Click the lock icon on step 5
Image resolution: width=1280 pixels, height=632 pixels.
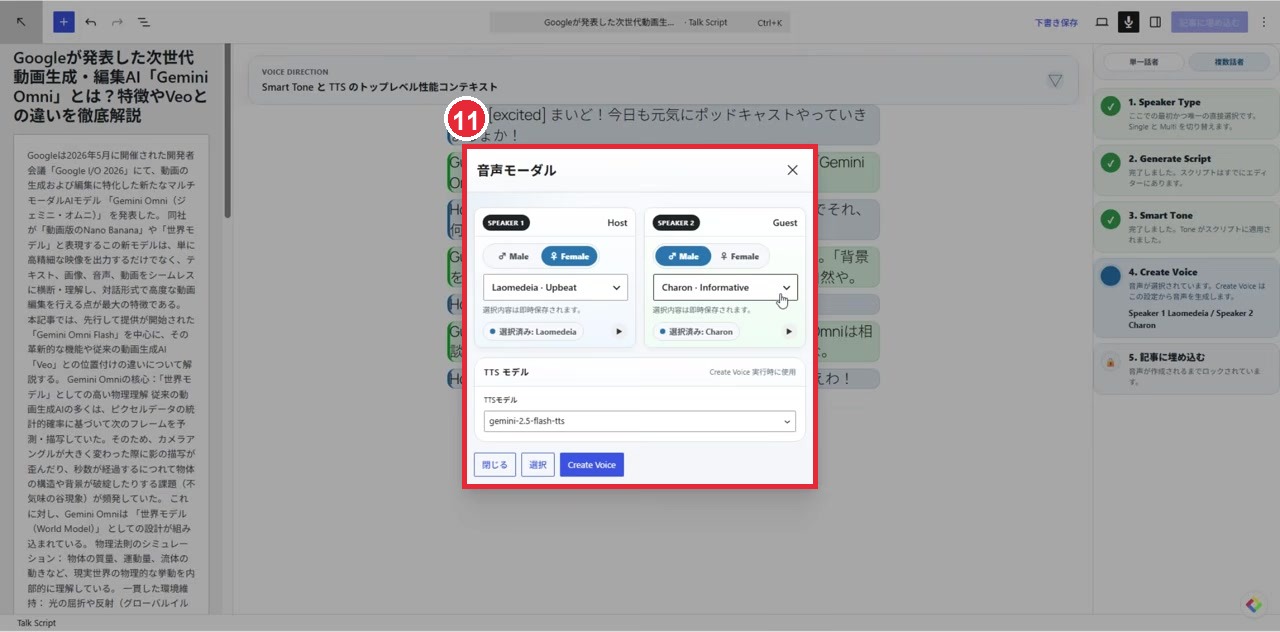tap(1110, 362)
